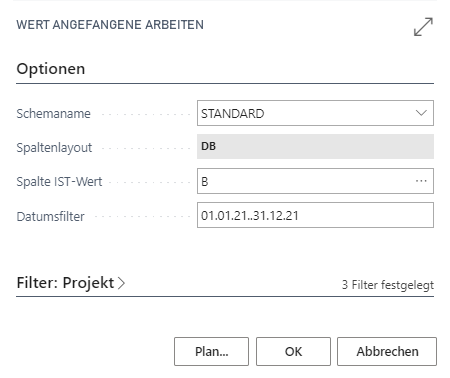Open the Schemaname dropdown arrow

point(421,113)
